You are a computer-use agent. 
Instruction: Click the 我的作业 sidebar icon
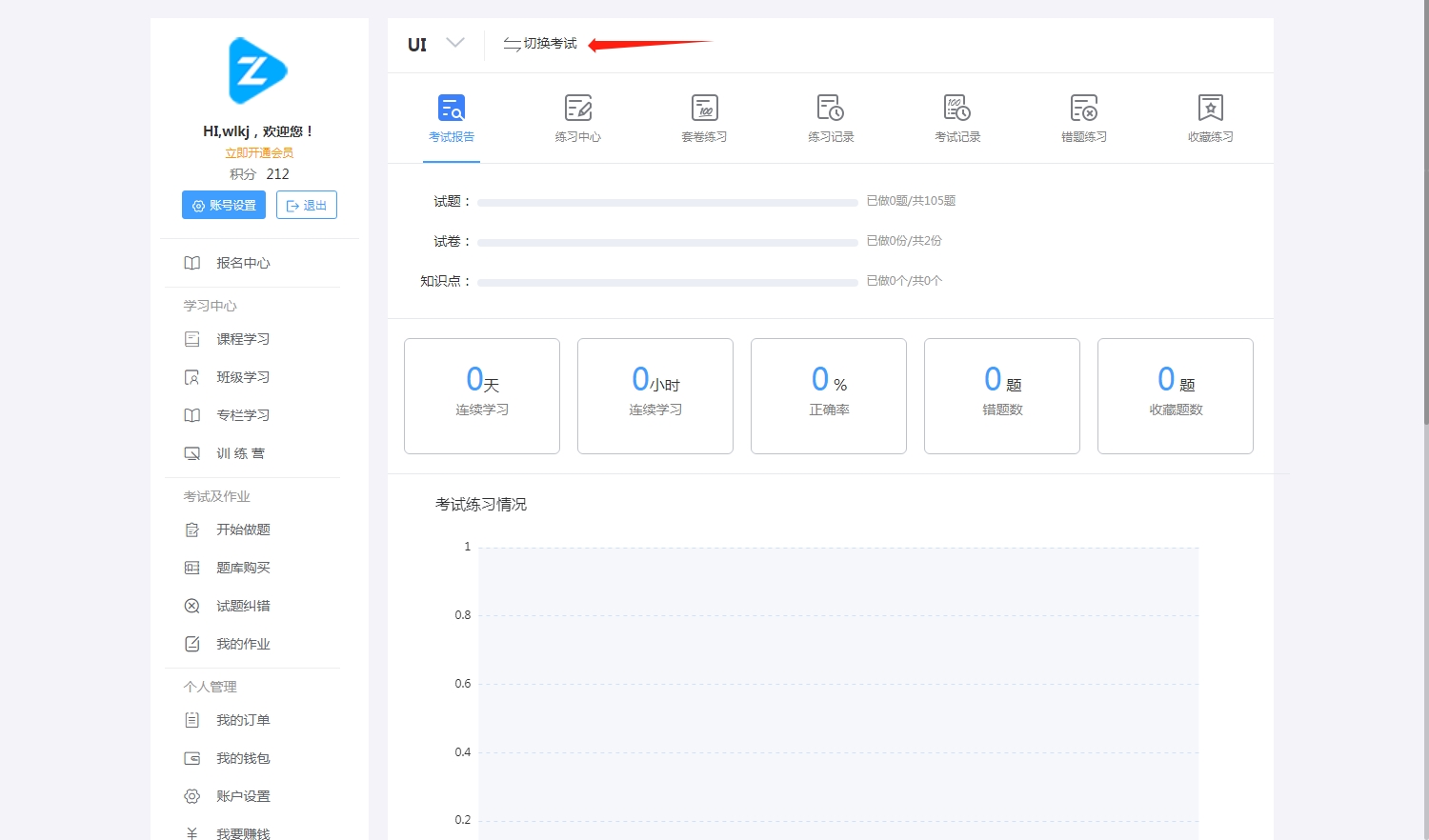[192, 644]
